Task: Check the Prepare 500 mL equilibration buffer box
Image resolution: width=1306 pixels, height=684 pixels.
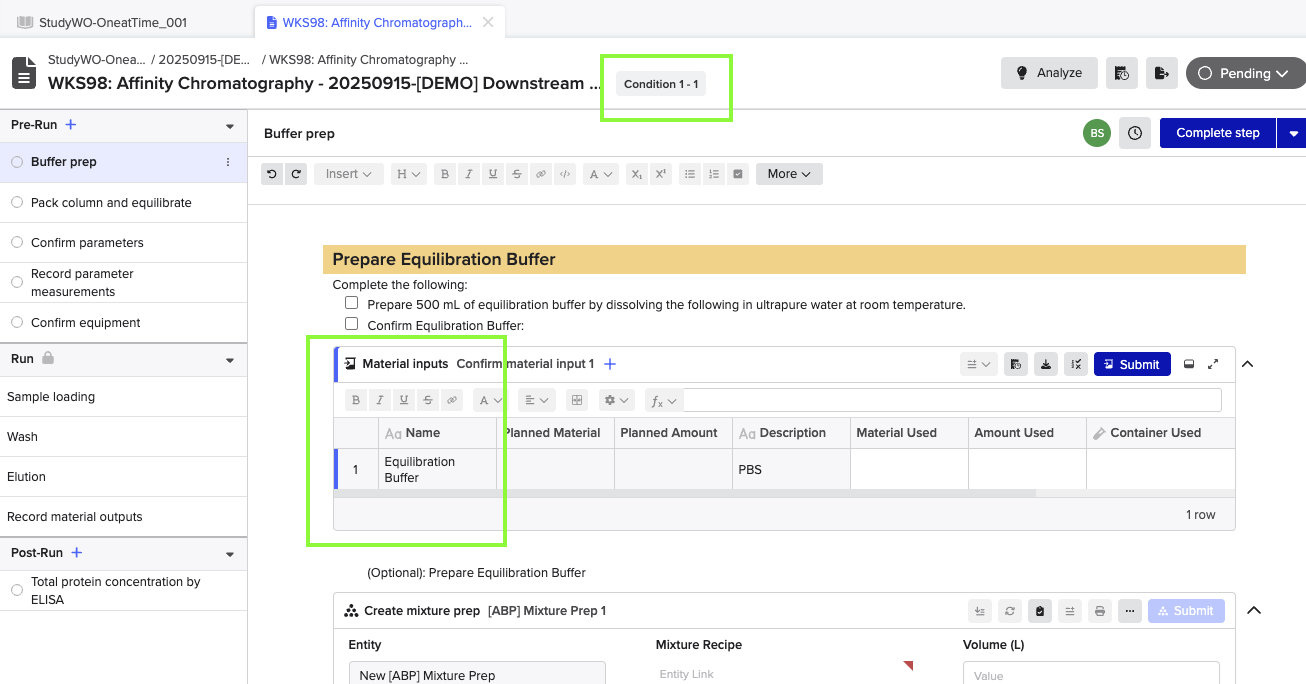Action: coord(351,303)
